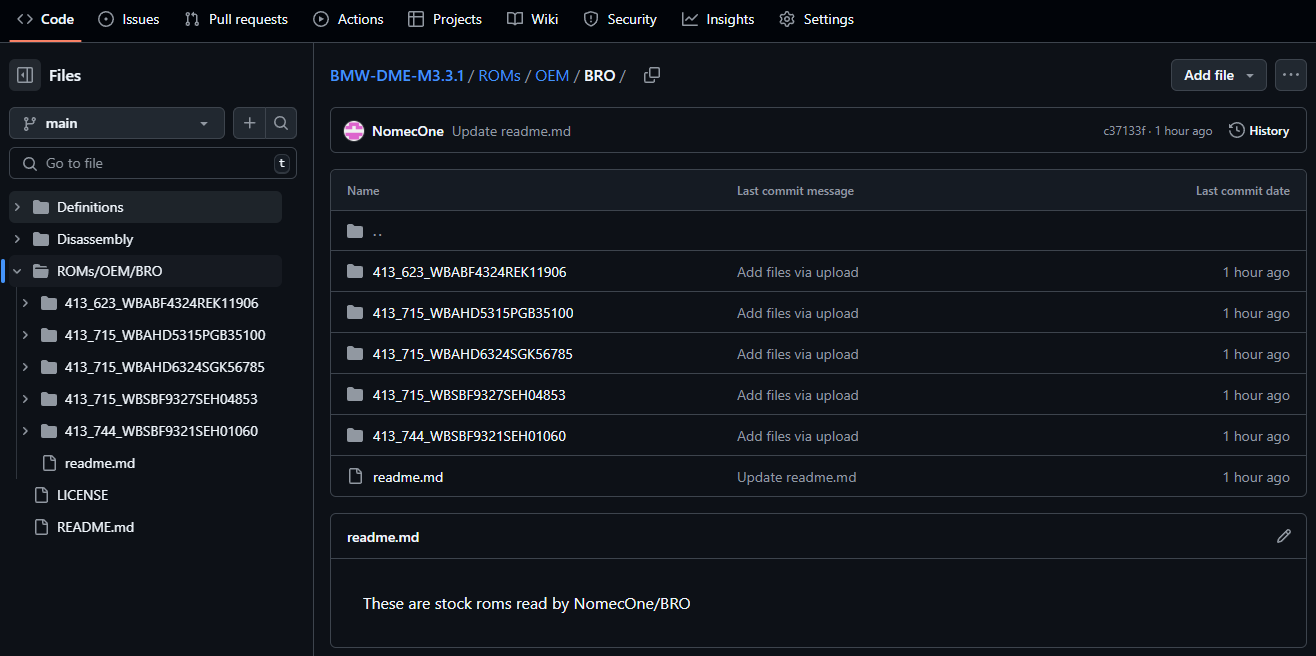This screenshot has width=1316, height=656.
Task: Open the Add file dropdown
Action: click(x=1218, y=75)
